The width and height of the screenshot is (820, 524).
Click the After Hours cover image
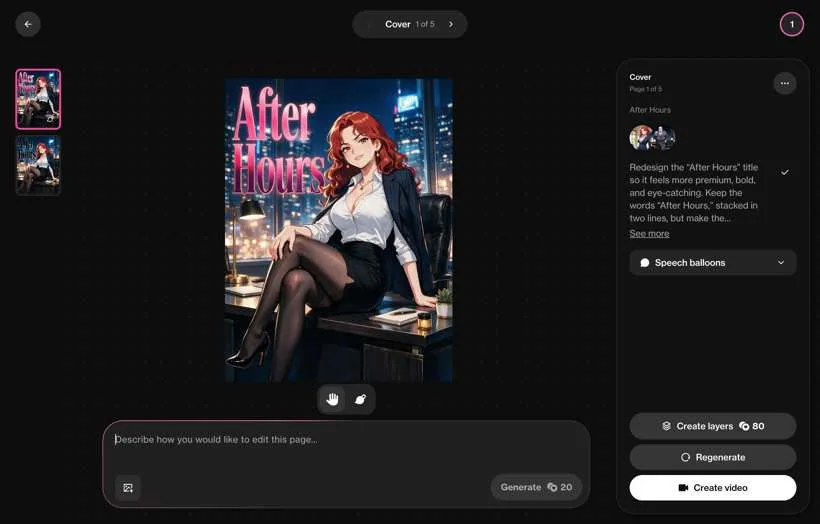point(338,231)
